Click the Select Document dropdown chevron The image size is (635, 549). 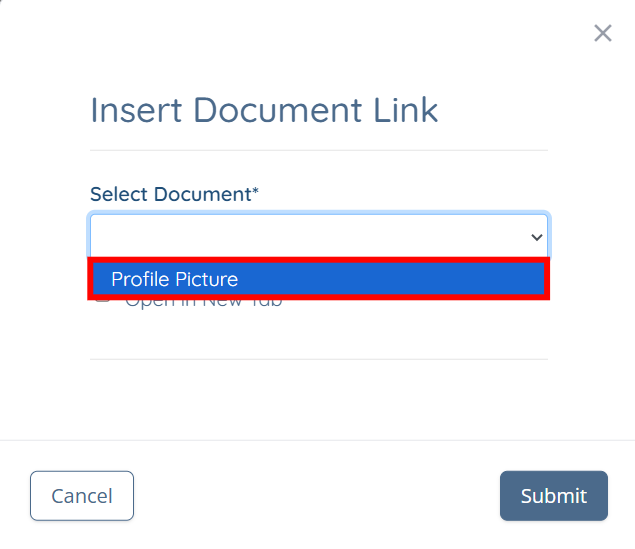(537, 237)
